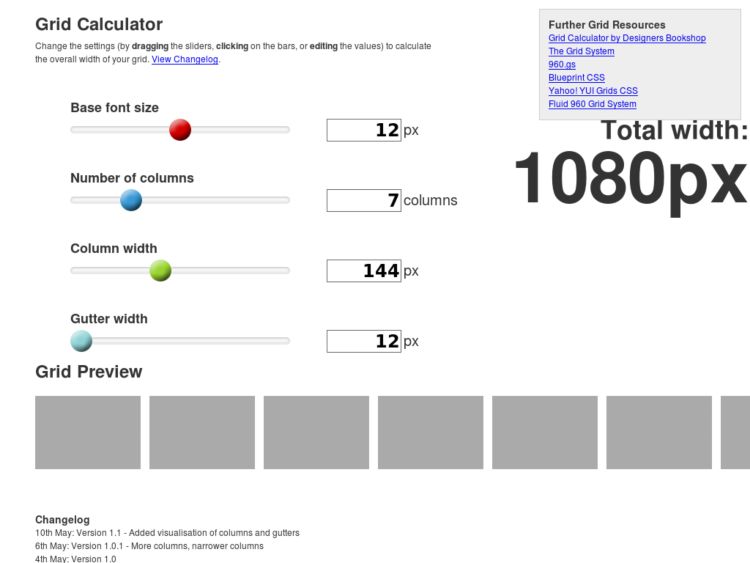This screenshot has width=750, height=563.
Task: Click the fourth grid preview column block
Action: 430,432
